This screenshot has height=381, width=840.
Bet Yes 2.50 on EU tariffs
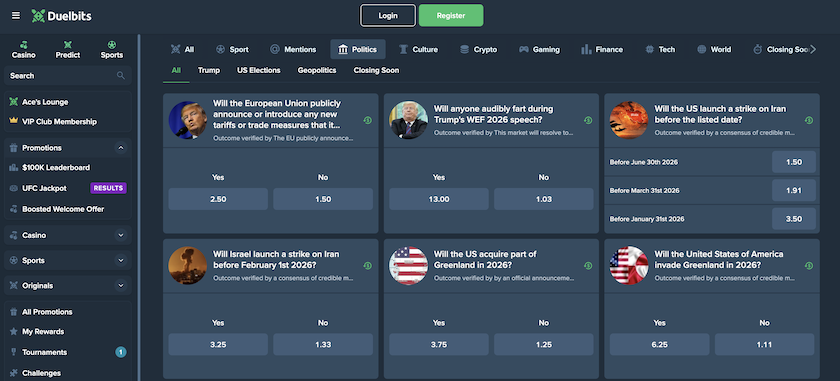tap(218, 199)
